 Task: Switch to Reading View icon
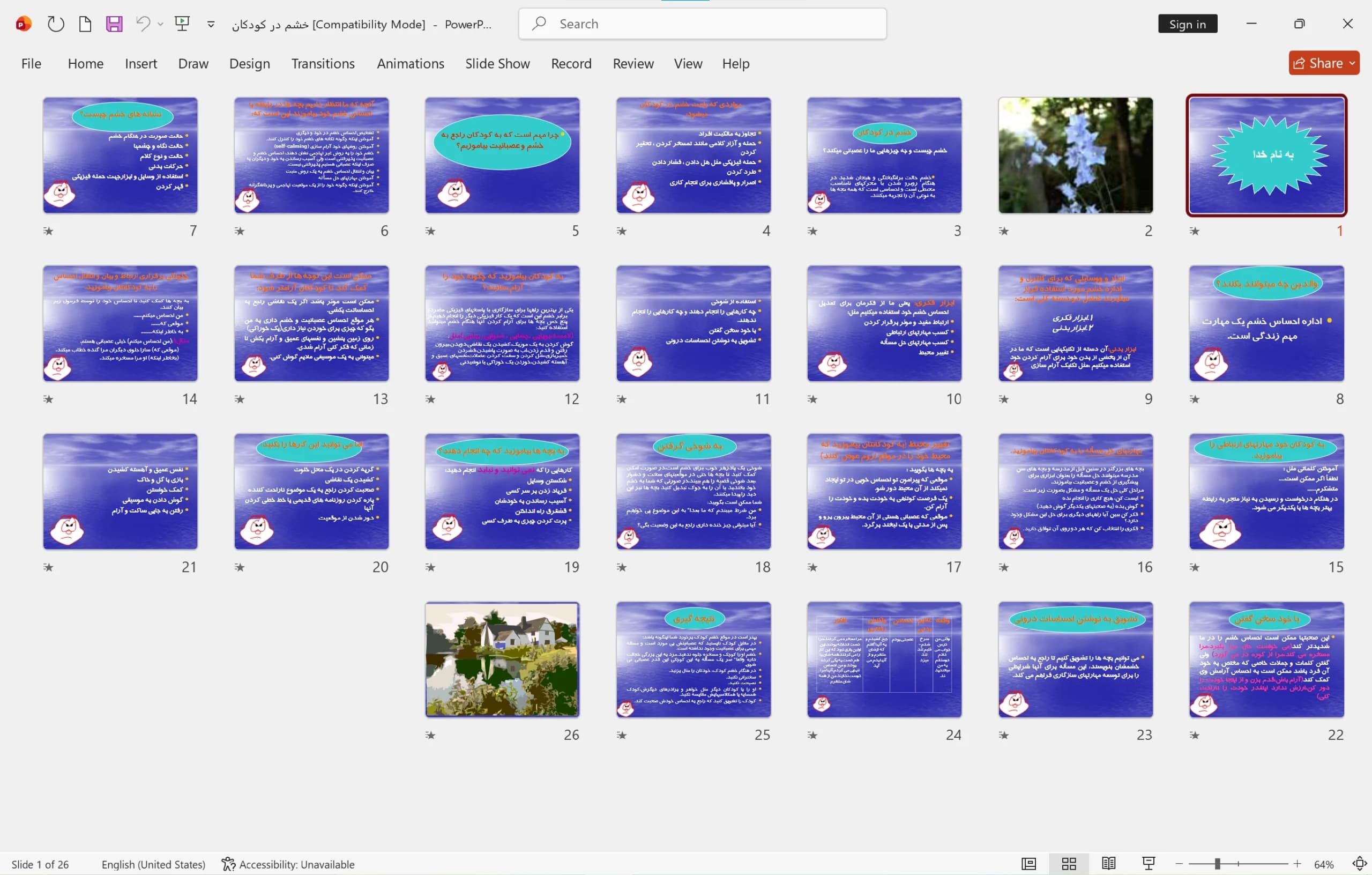pos(1109,864)
